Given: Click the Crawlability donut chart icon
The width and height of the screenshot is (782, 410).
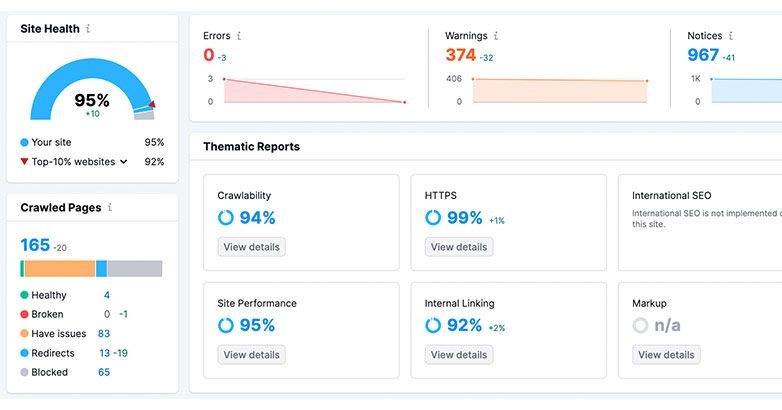Looking at the screenshot, I should [x=225, y=218].
